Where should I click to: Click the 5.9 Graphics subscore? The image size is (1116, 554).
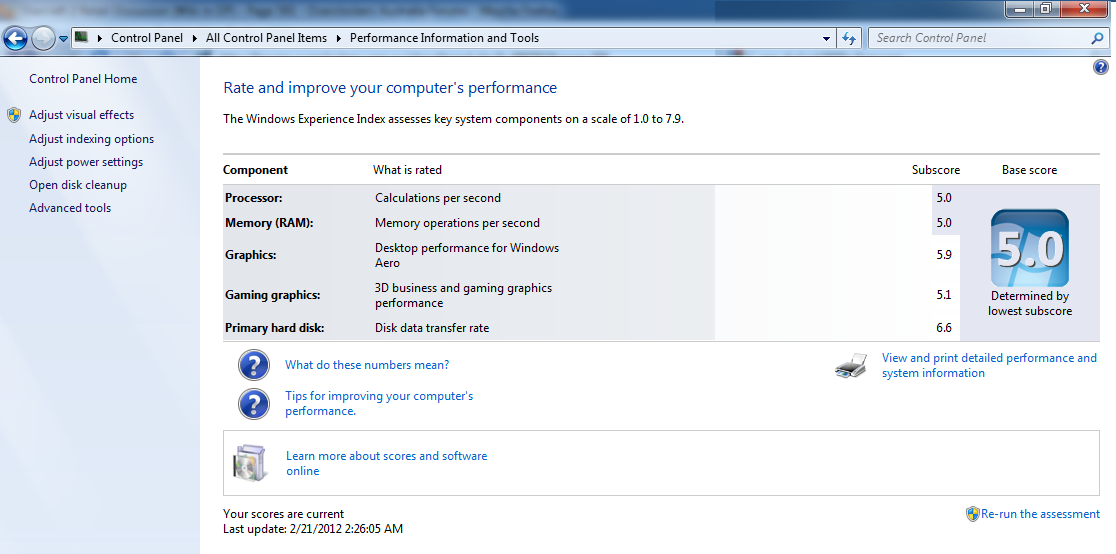(x=944, y=255)
